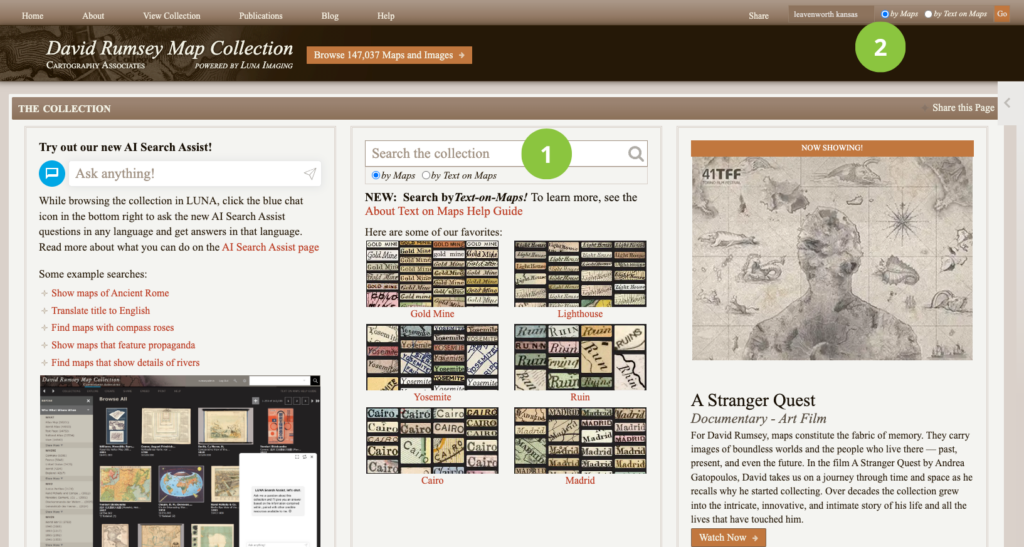Click Share this Page link
Image resolution: width=1024 pixels, height=547 pixels.
(x=963, y=108)
